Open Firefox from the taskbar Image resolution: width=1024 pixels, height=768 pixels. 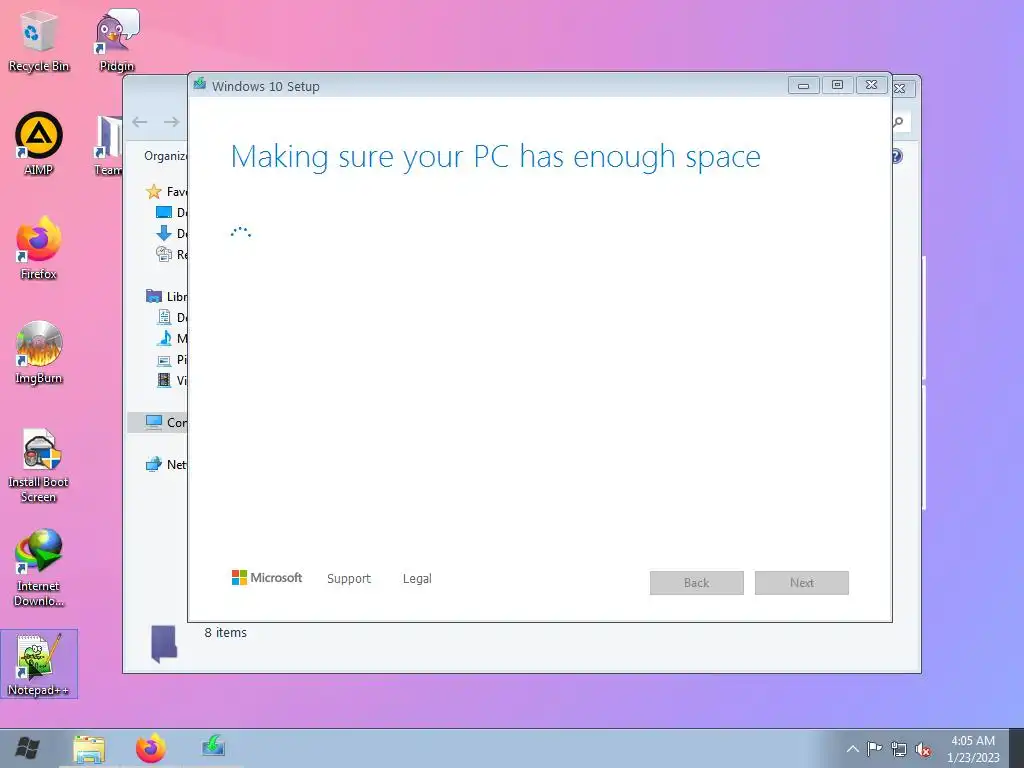coord(150,748)
